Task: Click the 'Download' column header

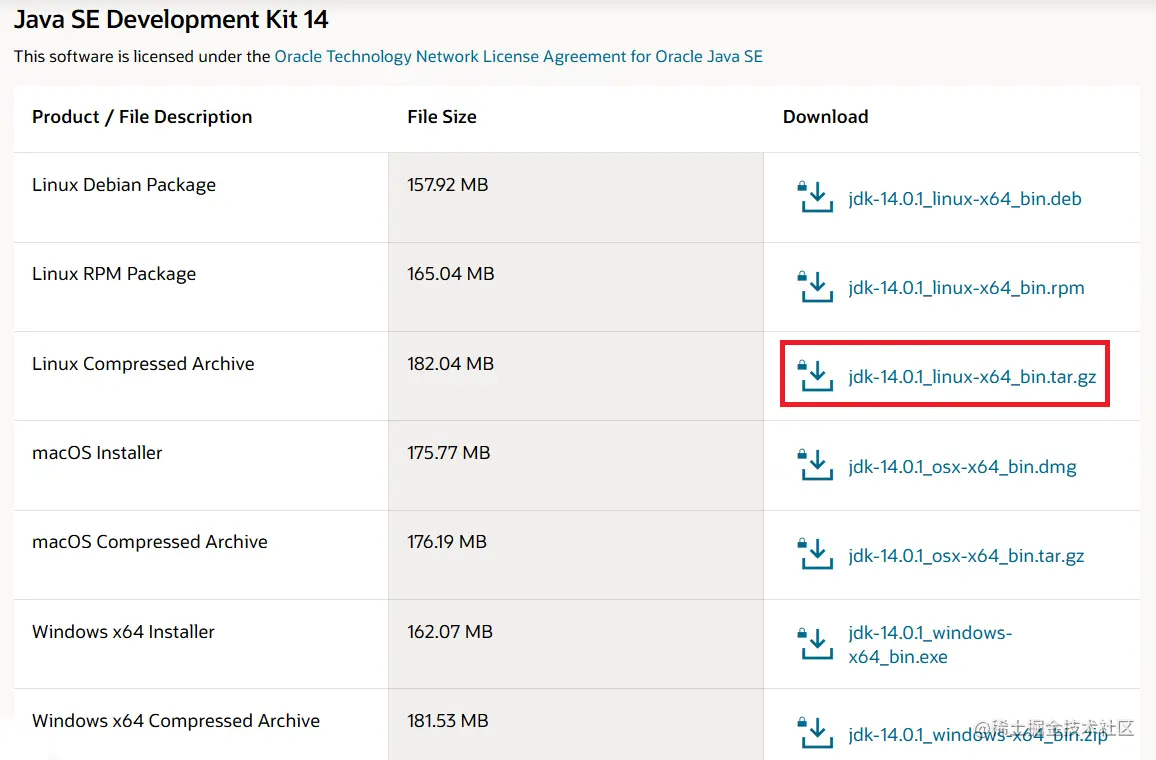Action: coord(826,117)
